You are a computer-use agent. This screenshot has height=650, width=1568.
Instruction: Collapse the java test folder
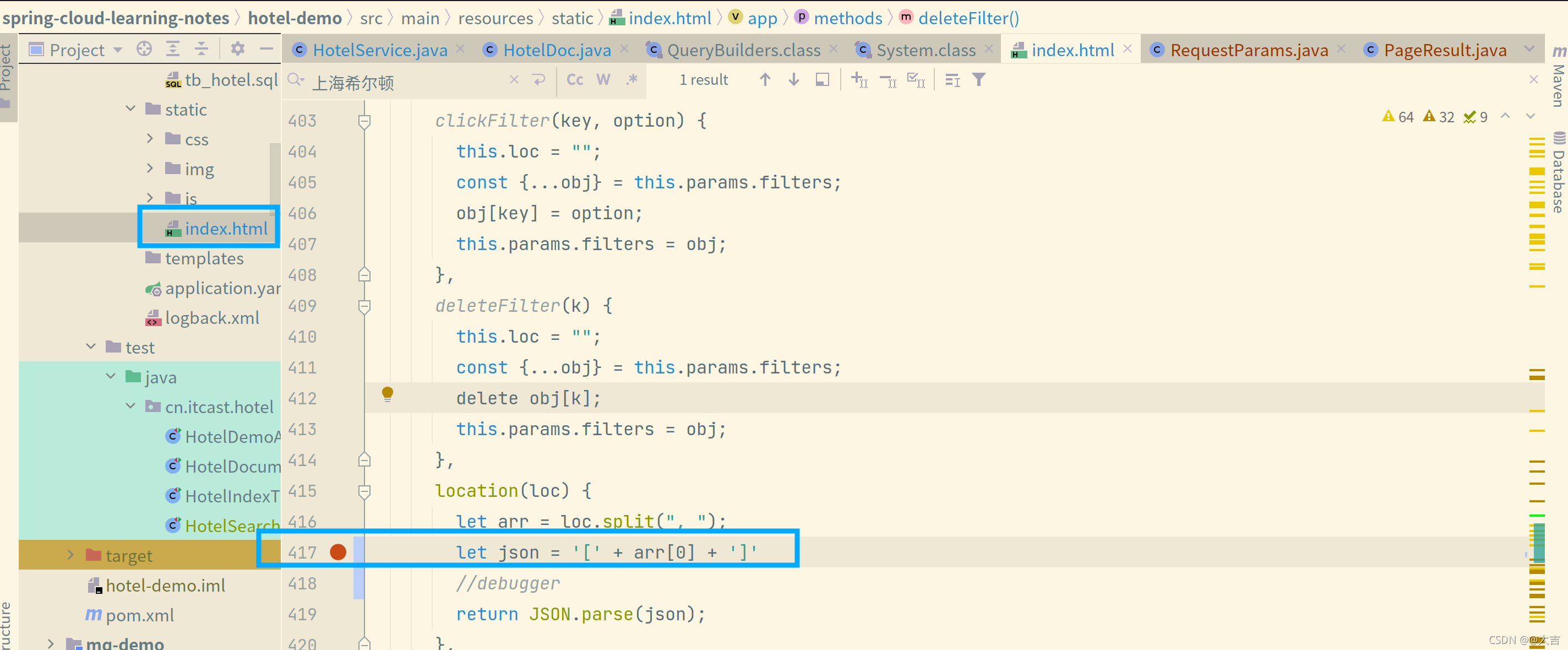click(110, 376)
